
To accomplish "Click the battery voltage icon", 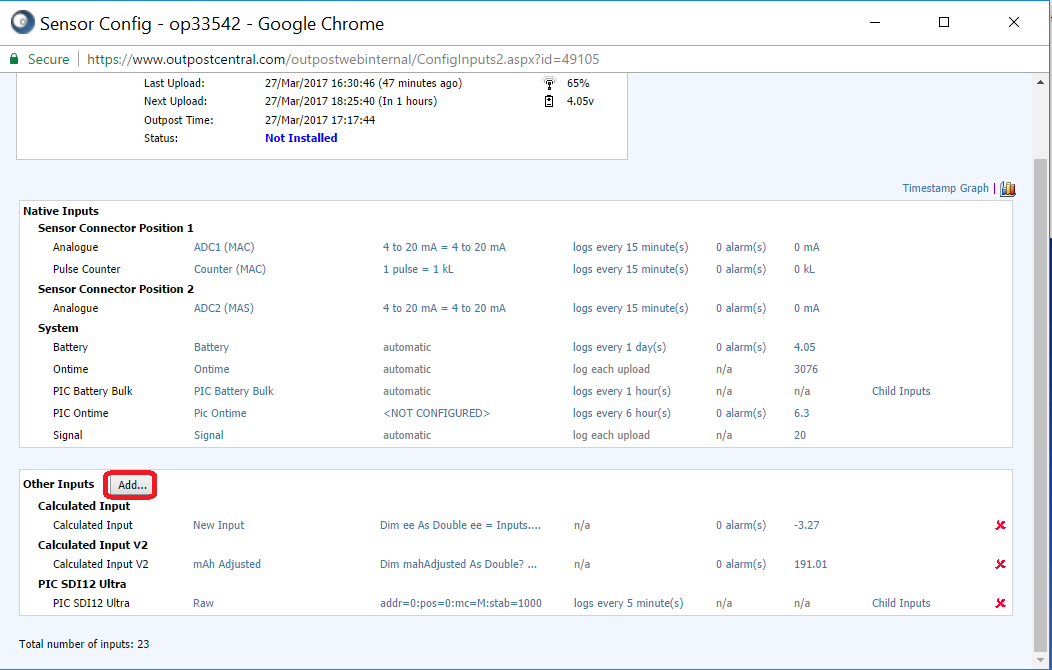I will [549, 101].
